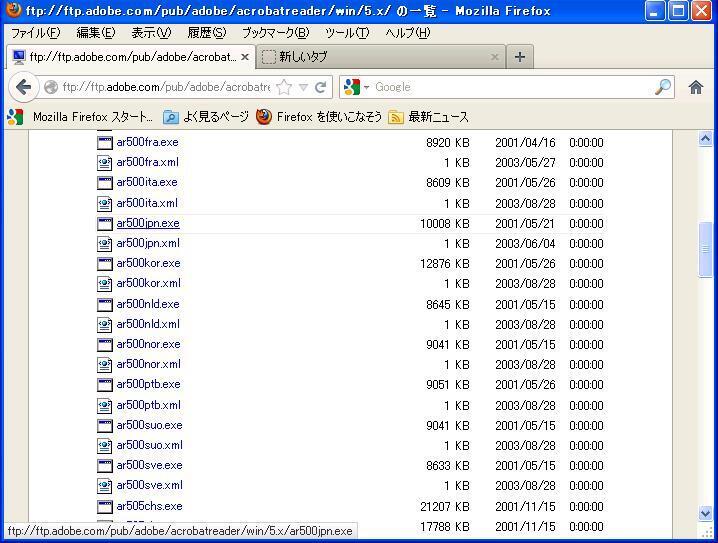Click the vertical scrollbar up arrow
The image size is (718, 543).
click(x=706, y=138)
